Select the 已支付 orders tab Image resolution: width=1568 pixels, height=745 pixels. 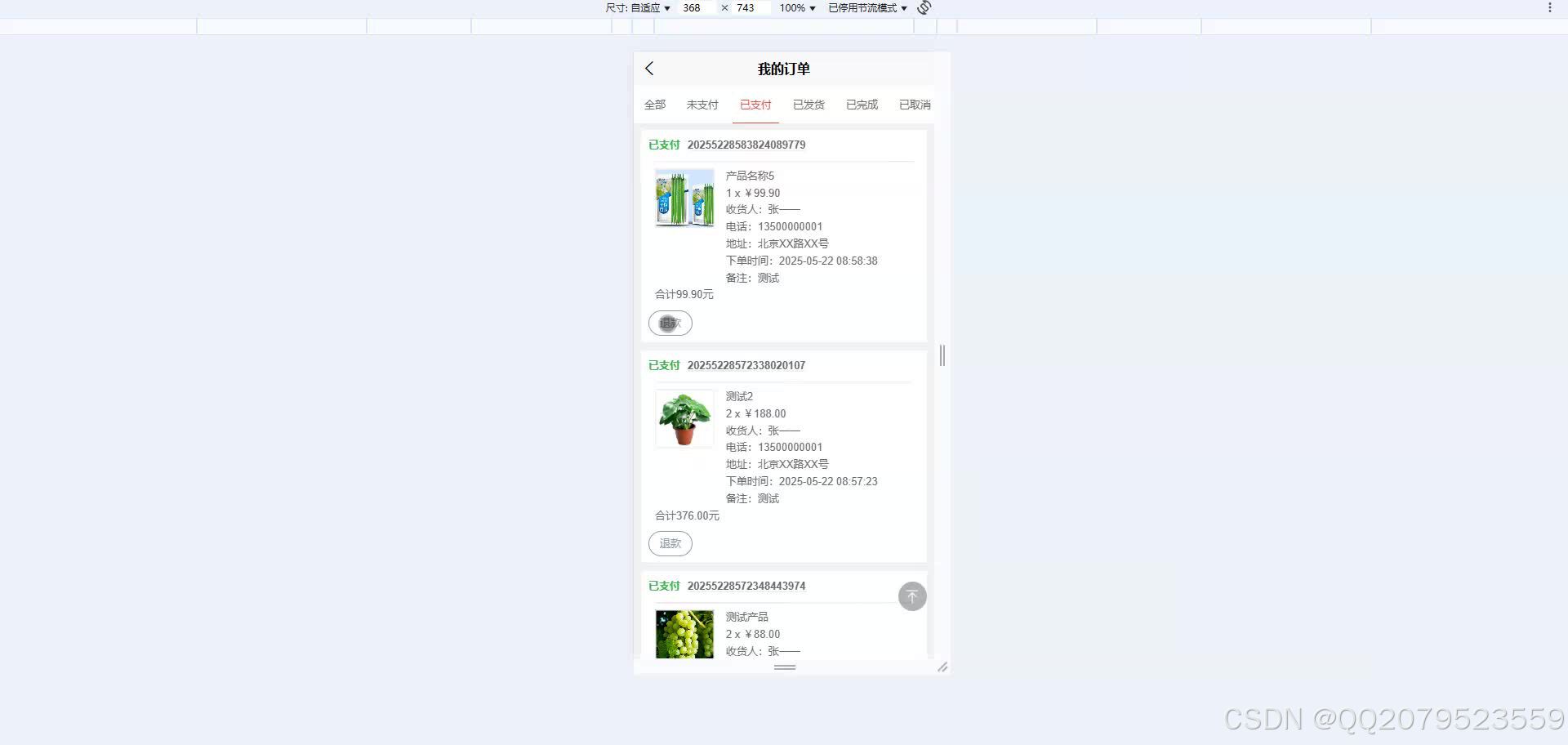click(755, 105)
